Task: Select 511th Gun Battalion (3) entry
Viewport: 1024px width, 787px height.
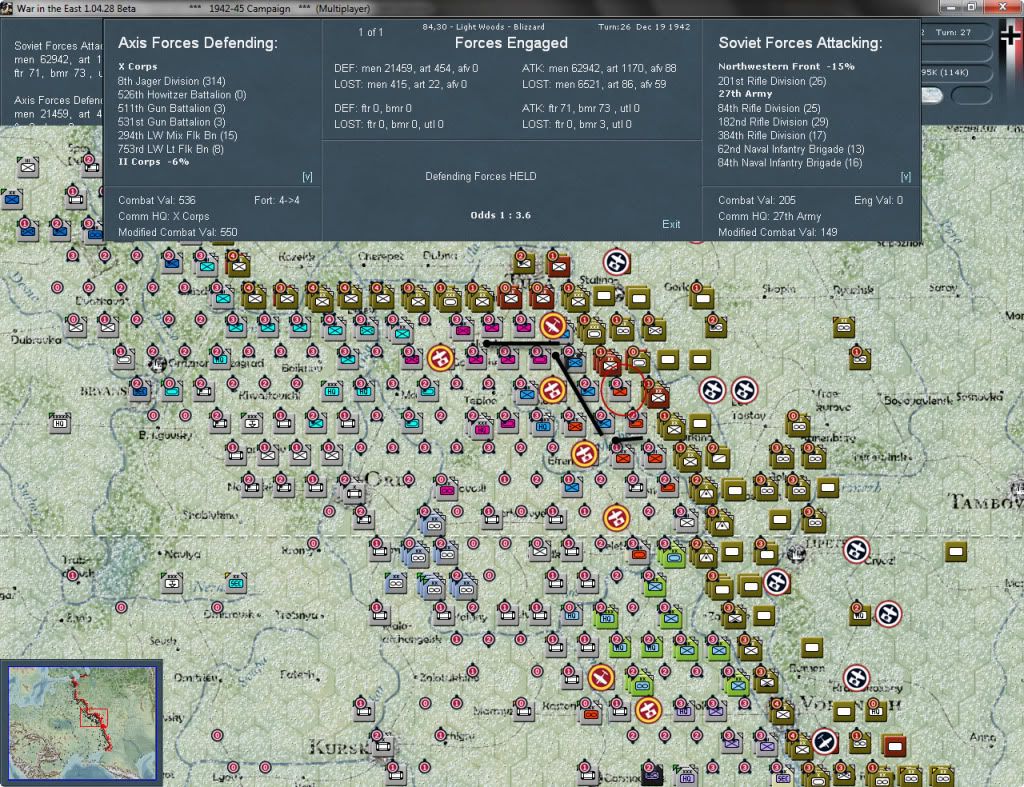Action: 171,108
